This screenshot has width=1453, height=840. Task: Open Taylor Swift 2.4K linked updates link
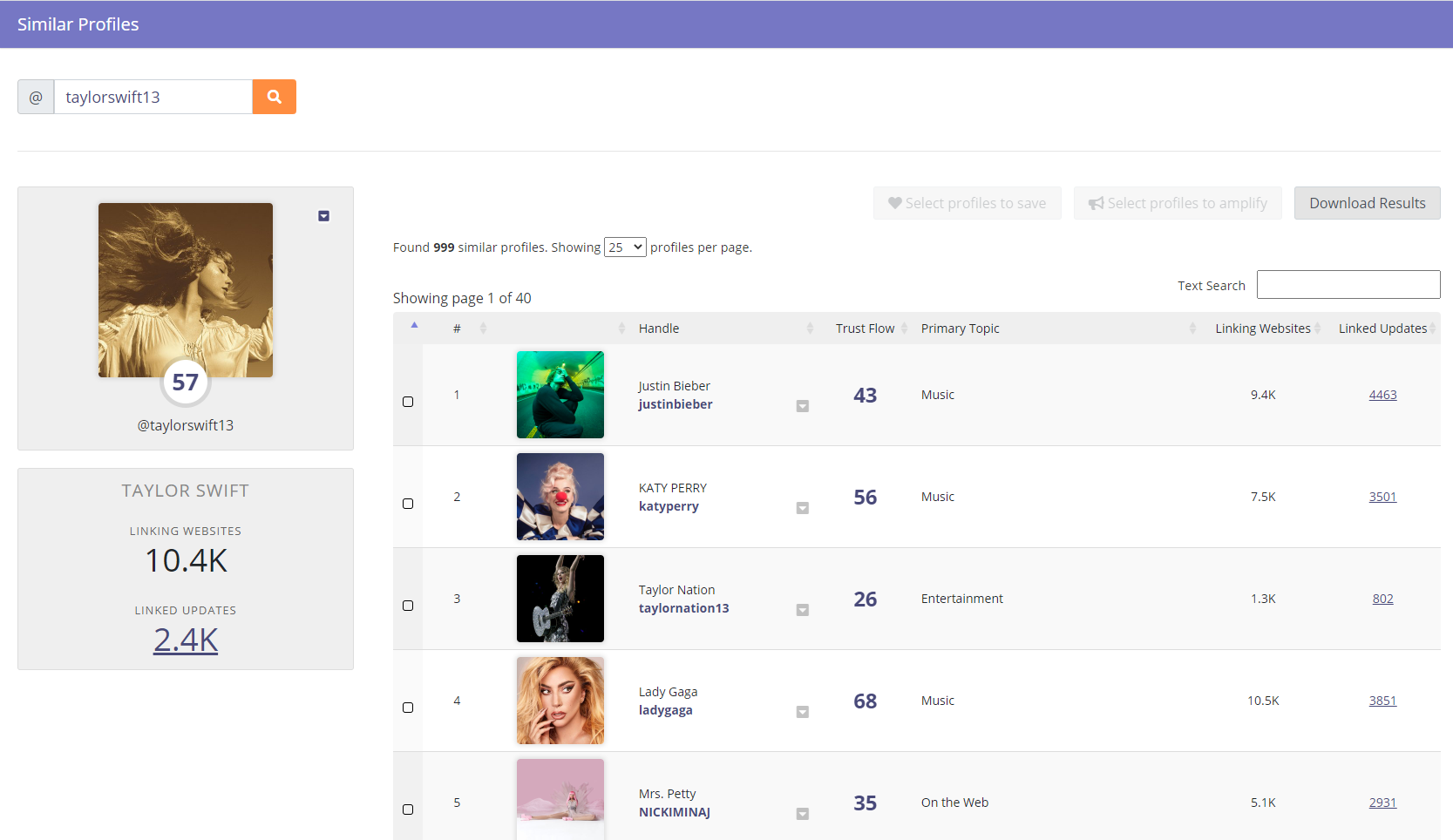(186, 640)
